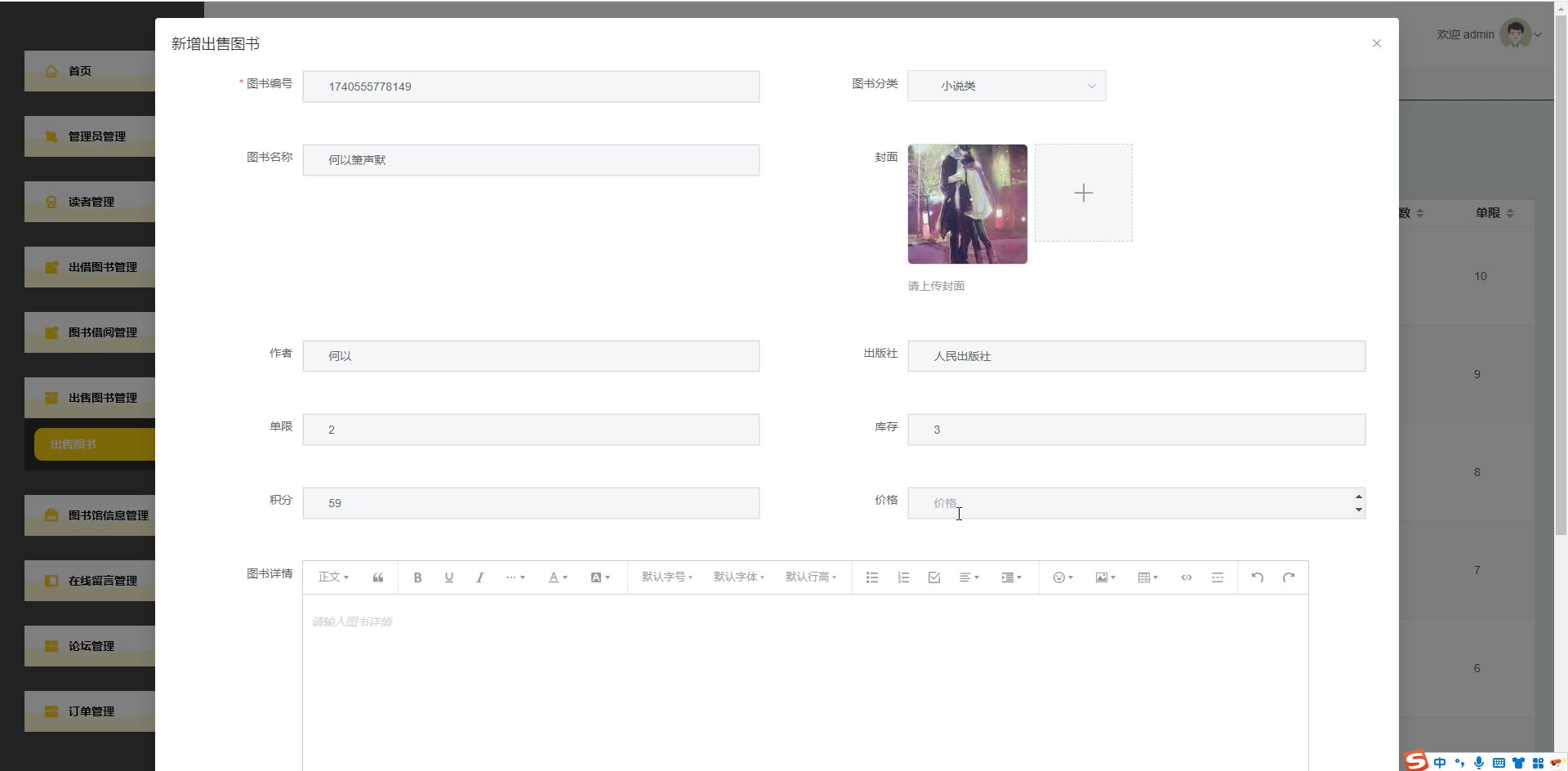1568x771 pixels.
Task: Insert a numbered list
Action: (903, 577)
